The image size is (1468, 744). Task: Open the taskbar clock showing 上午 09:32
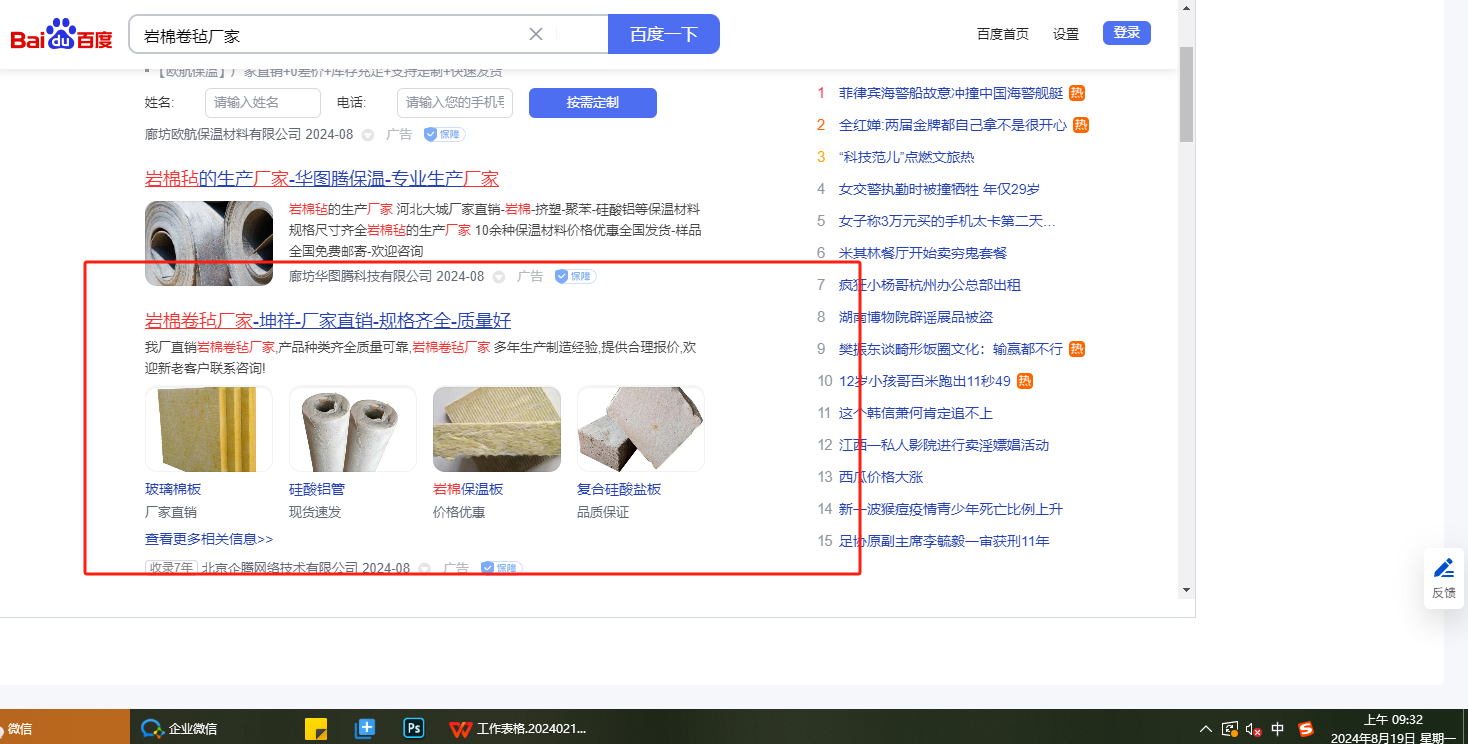tap(1393, 729)
